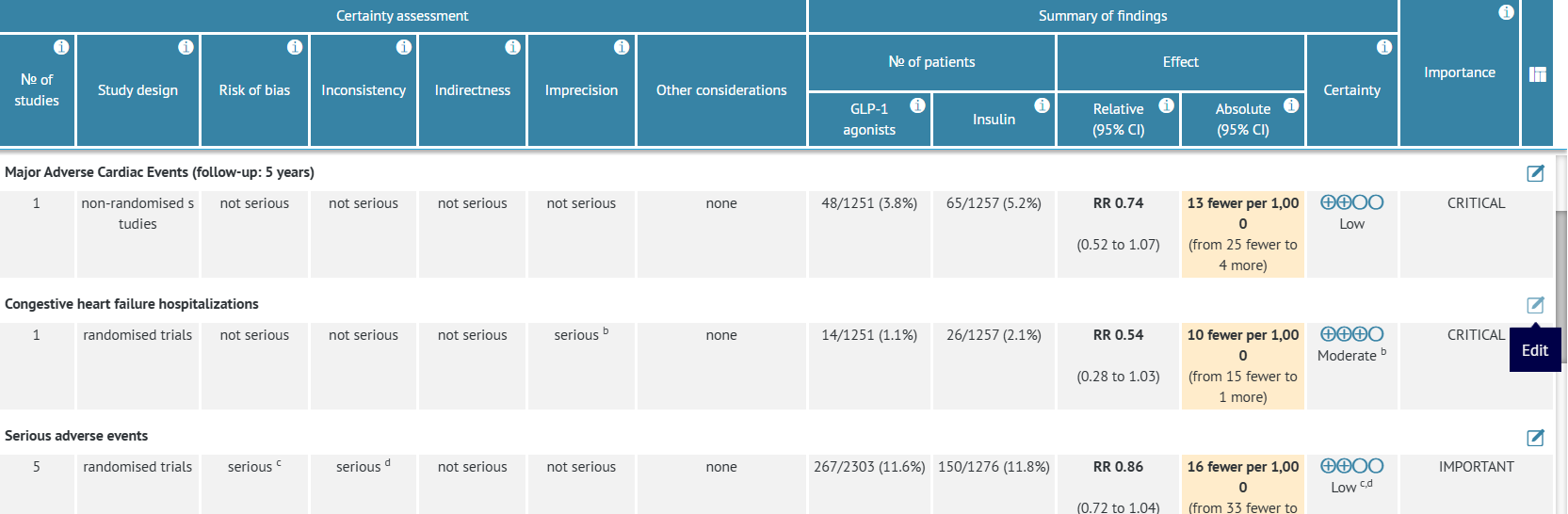Click Indirectness header info icon
The image size is (1568, 514).
[x=512, y=47]
